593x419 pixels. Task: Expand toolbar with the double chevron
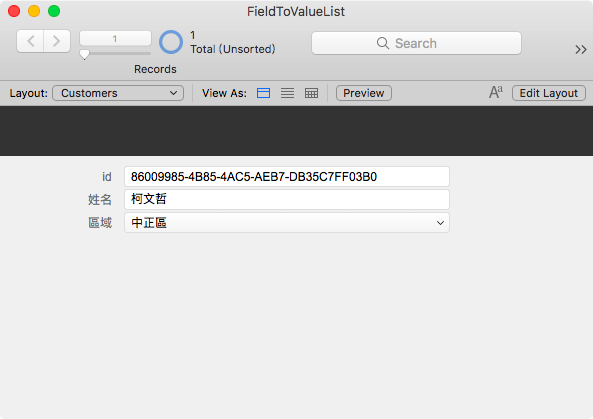click(x=581, y=50)
